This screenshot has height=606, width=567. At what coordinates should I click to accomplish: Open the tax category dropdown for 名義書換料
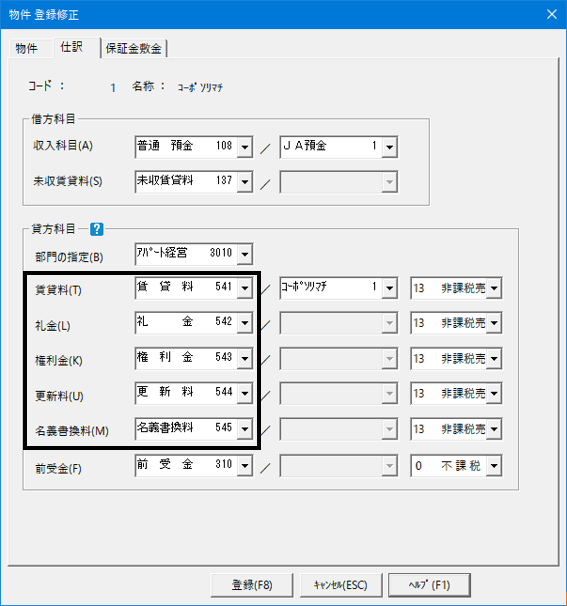pos(494,429)
